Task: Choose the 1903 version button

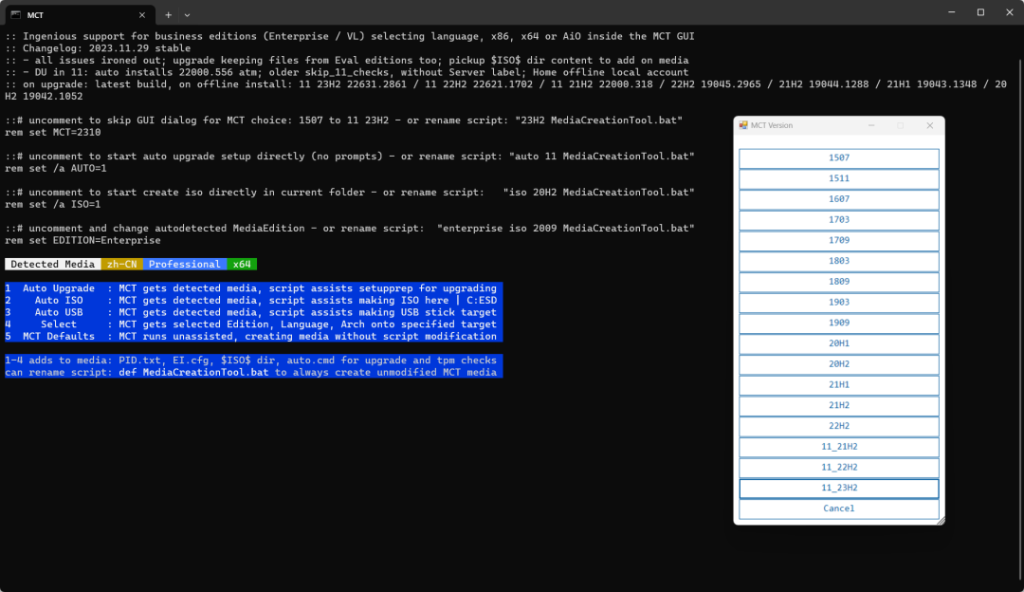Action: (839, 303)
